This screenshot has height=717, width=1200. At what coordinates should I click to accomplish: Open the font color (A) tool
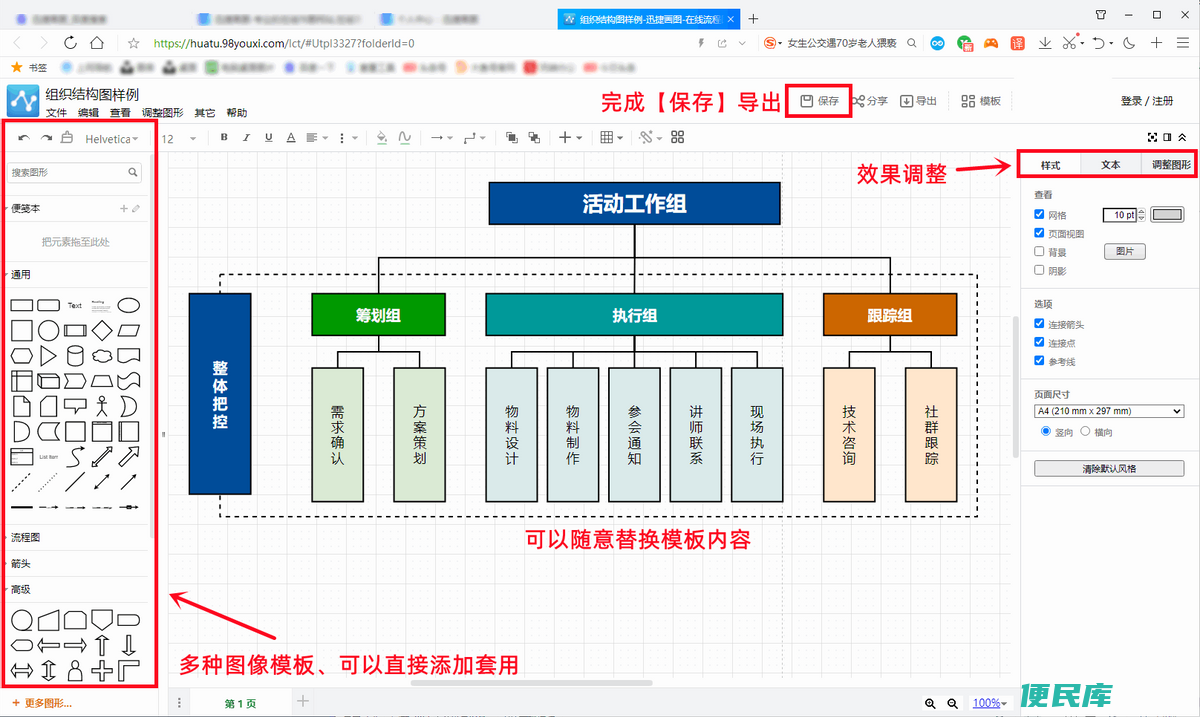click(291, 138)
